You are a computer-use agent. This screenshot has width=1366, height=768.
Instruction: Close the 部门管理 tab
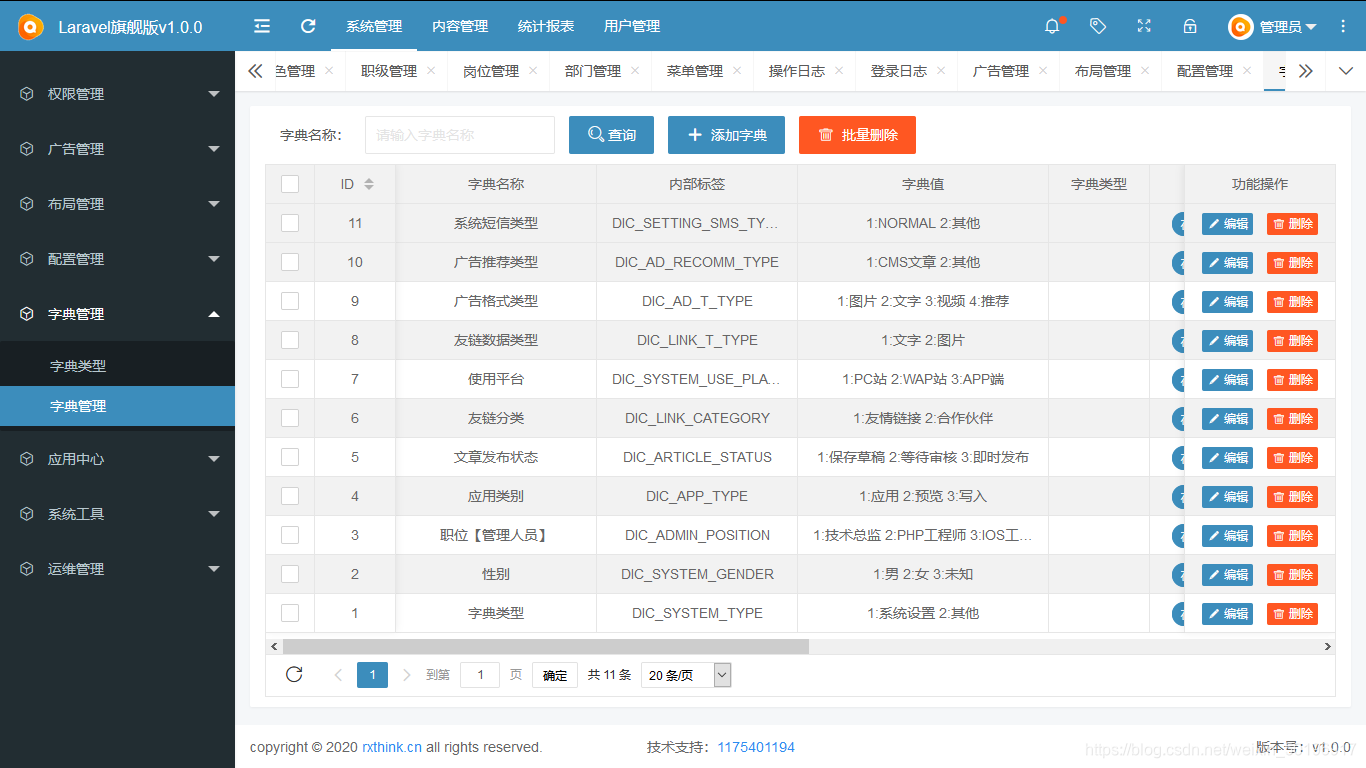click(635, 70)
